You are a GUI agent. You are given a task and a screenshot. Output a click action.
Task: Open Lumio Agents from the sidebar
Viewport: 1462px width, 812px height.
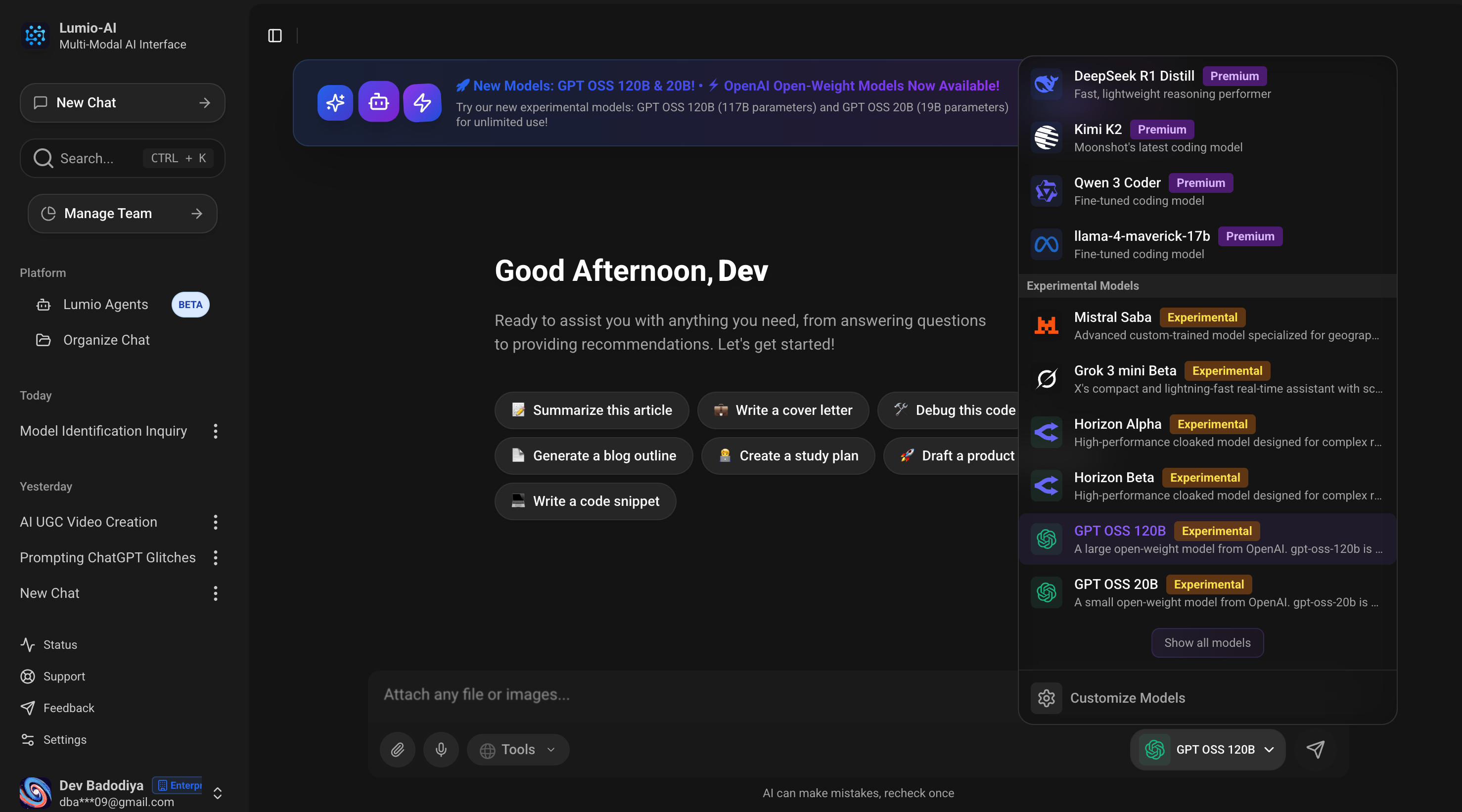coord(105,305)
